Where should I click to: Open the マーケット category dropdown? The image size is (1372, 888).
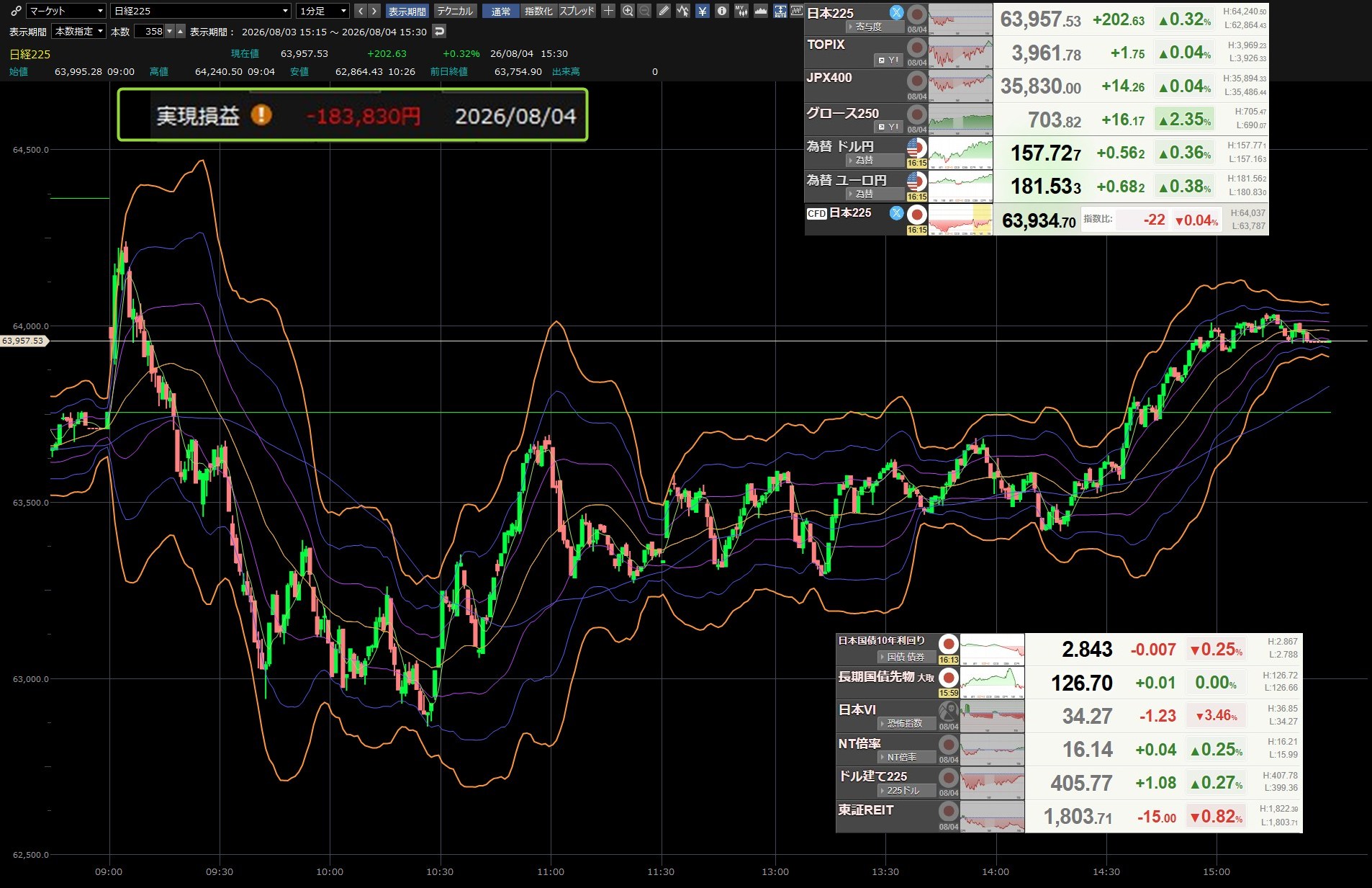click(x=66, y=11)
